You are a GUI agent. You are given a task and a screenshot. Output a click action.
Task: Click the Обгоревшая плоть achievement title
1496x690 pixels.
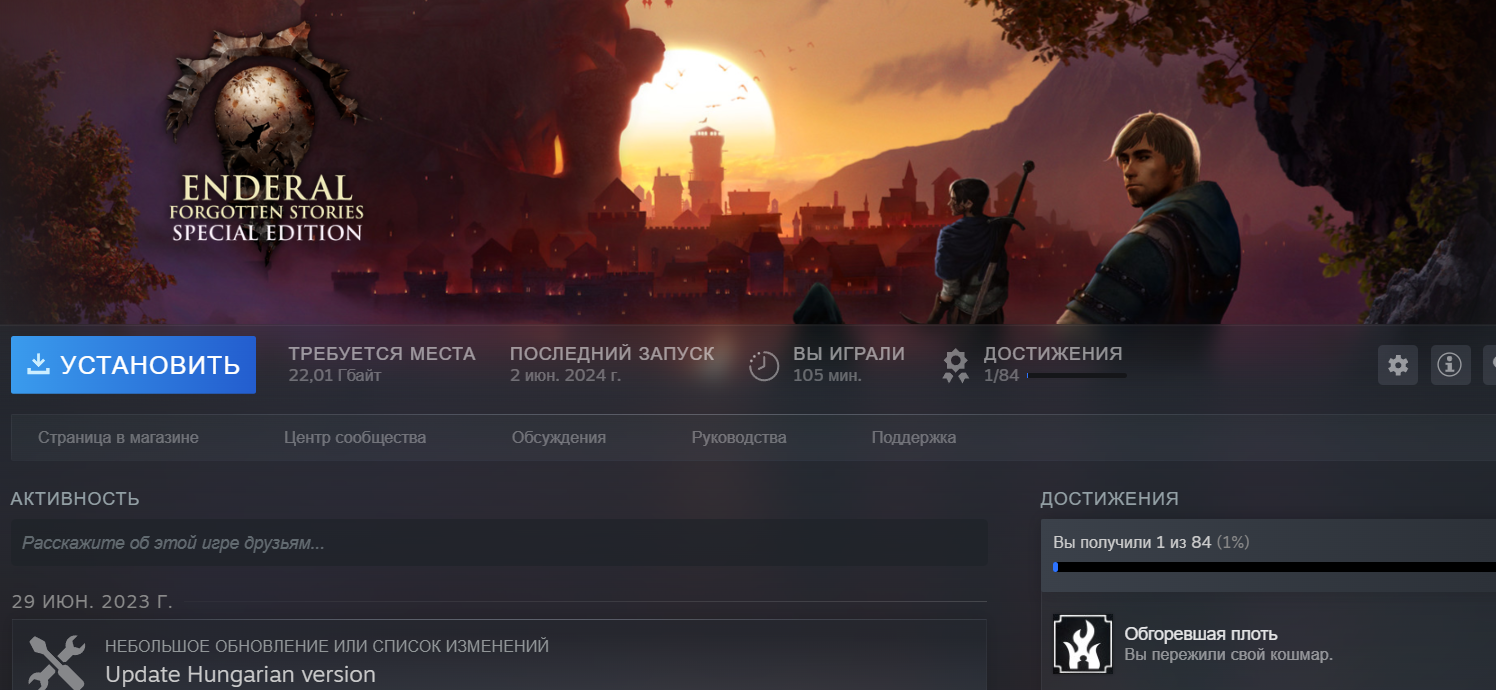pos(1201,634)
